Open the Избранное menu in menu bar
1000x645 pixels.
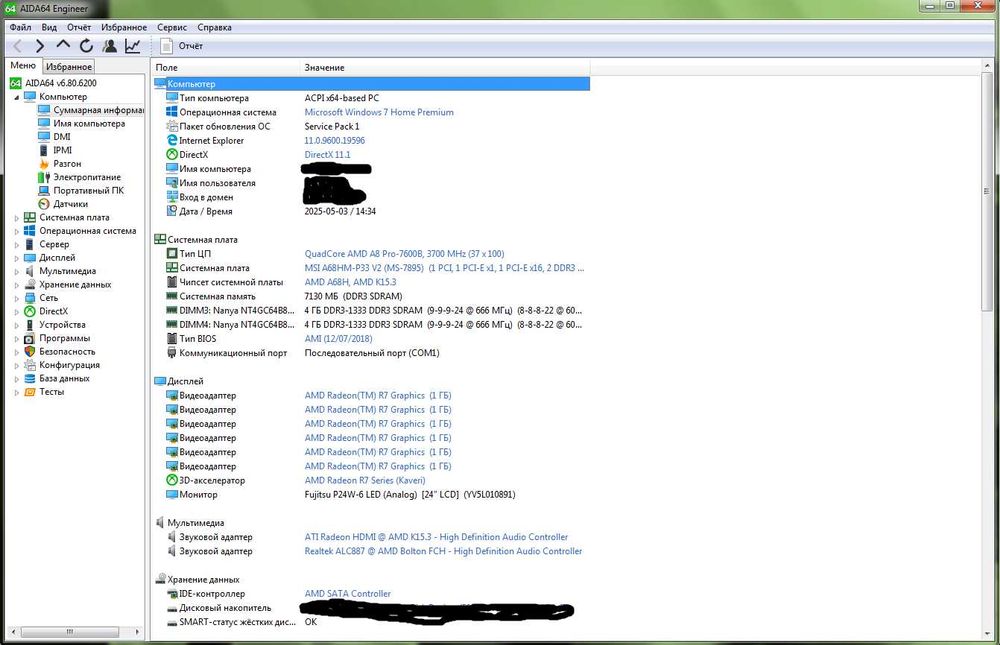[x=124, y=27]
